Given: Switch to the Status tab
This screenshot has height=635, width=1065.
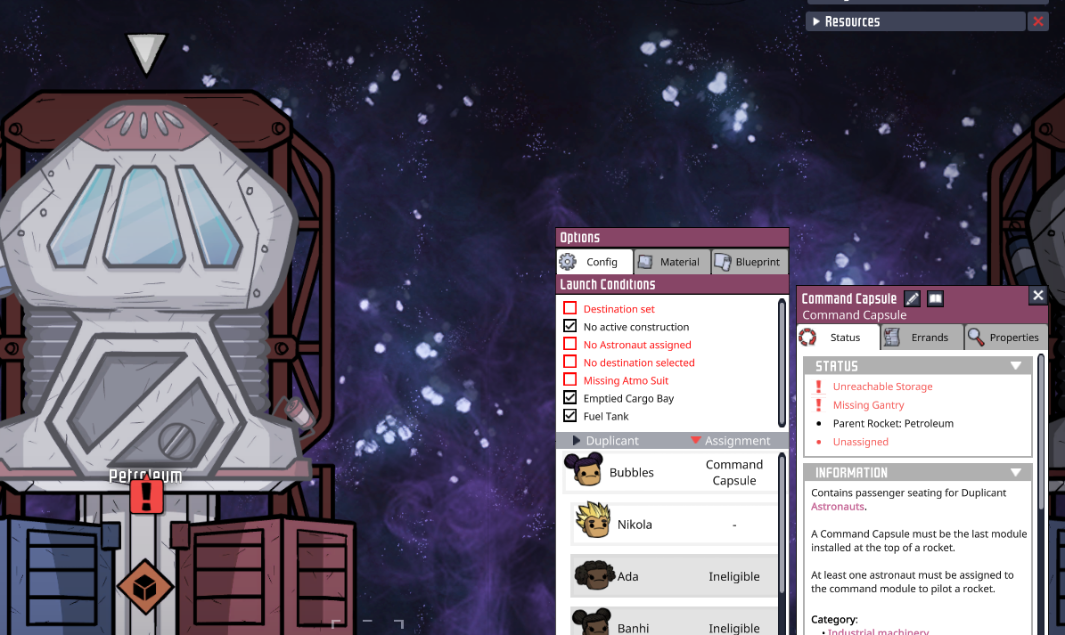Looking at the screenshot, I should tap(838, 337).
